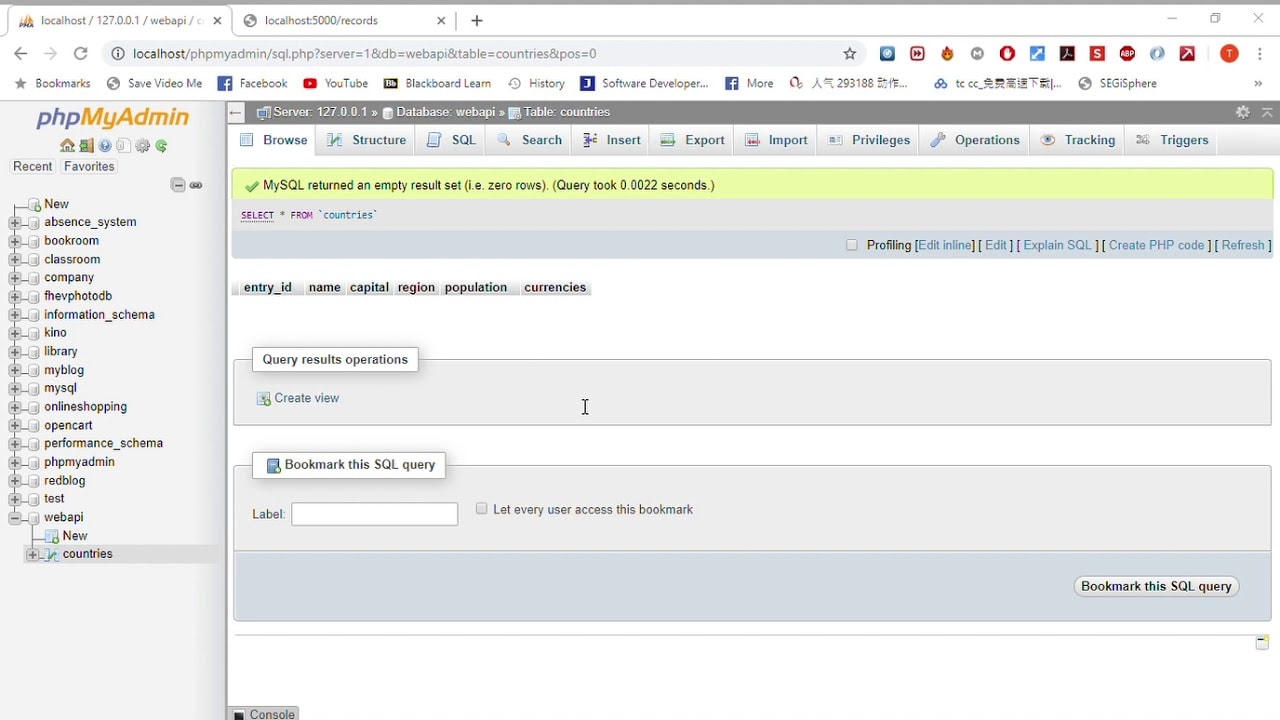Click the 'Create PHP code' link
Screen dimensions: 1280x720
1156,245
